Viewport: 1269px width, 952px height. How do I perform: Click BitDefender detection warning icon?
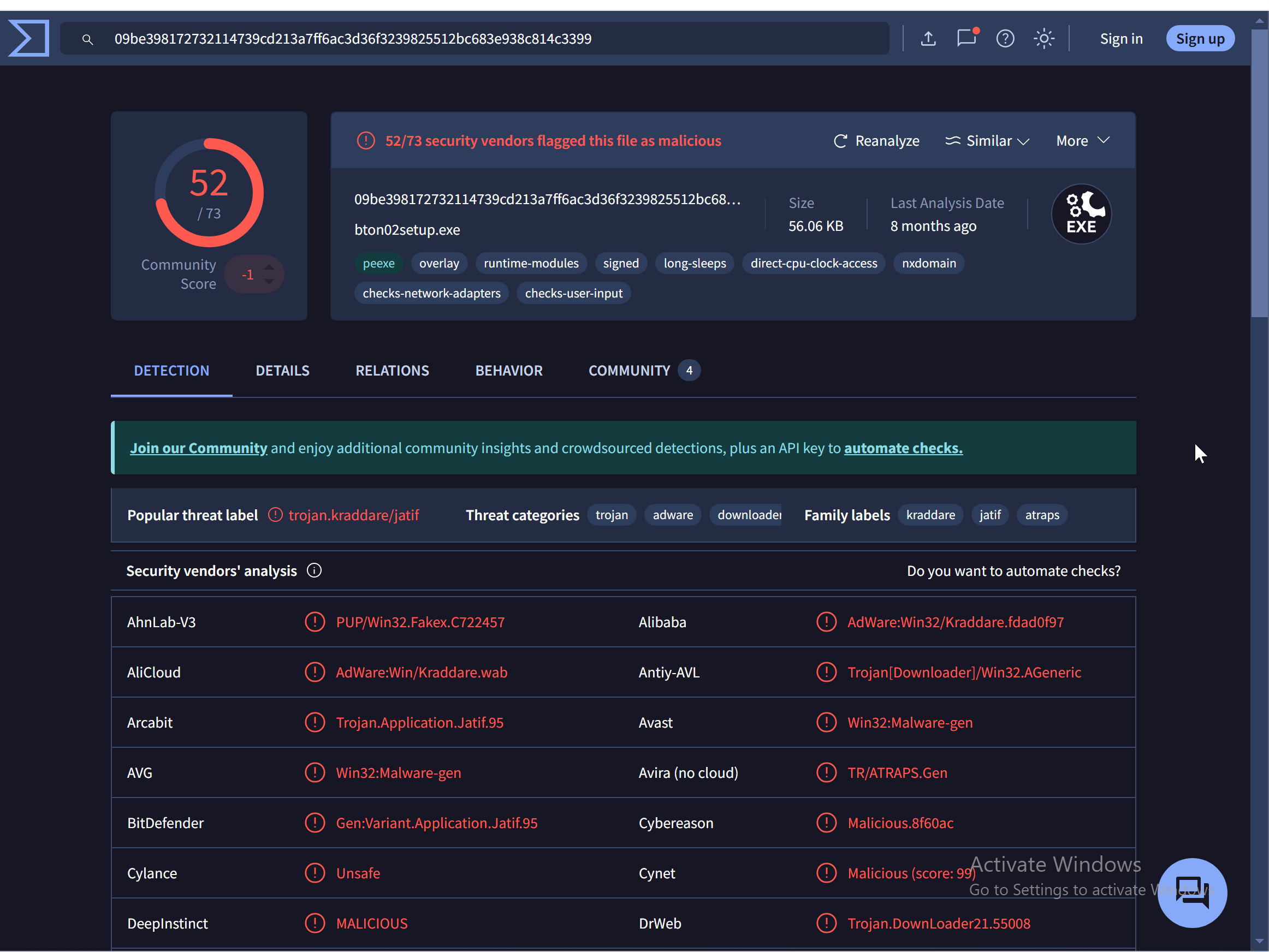pos(315,823)
